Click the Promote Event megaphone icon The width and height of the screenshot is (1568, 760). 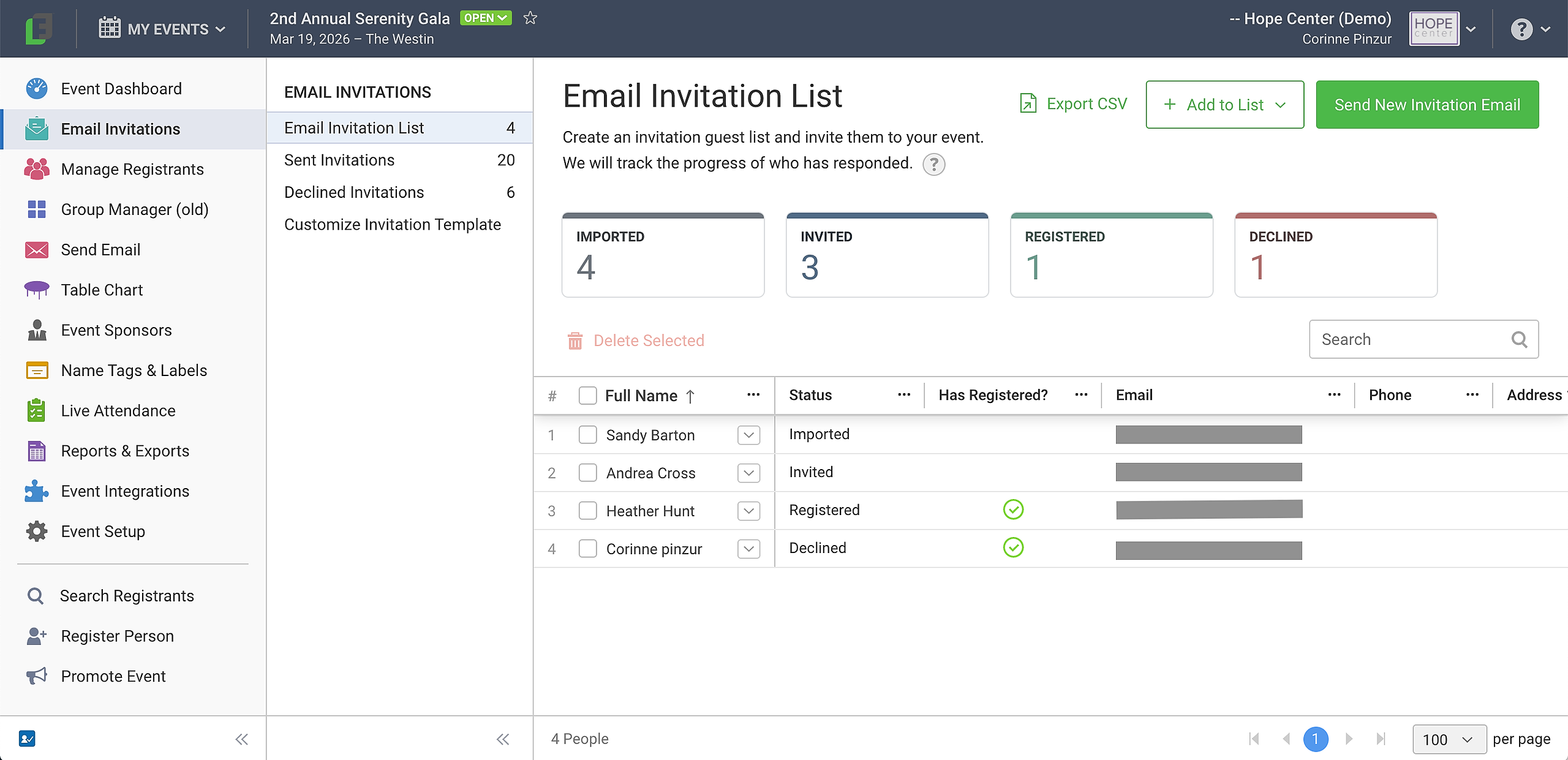click(37, 676)
